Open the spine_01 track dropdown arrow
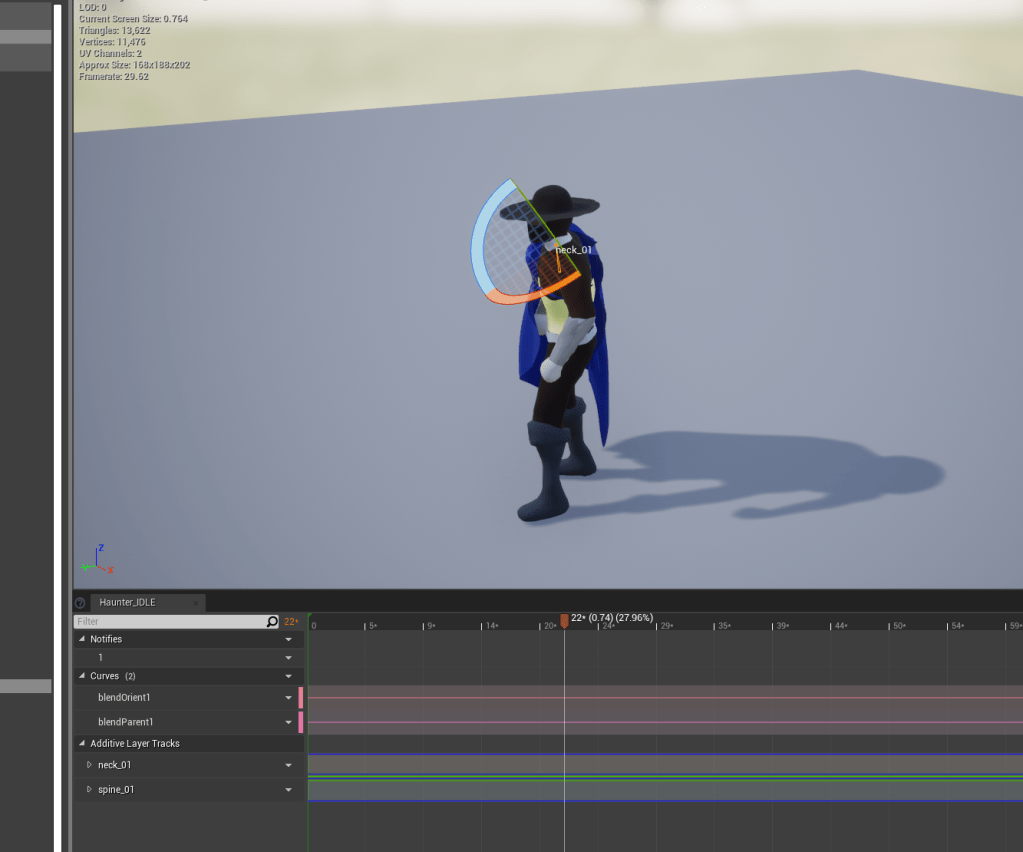The width and height of the screenshot is (1023, 852). pos(289,790)
